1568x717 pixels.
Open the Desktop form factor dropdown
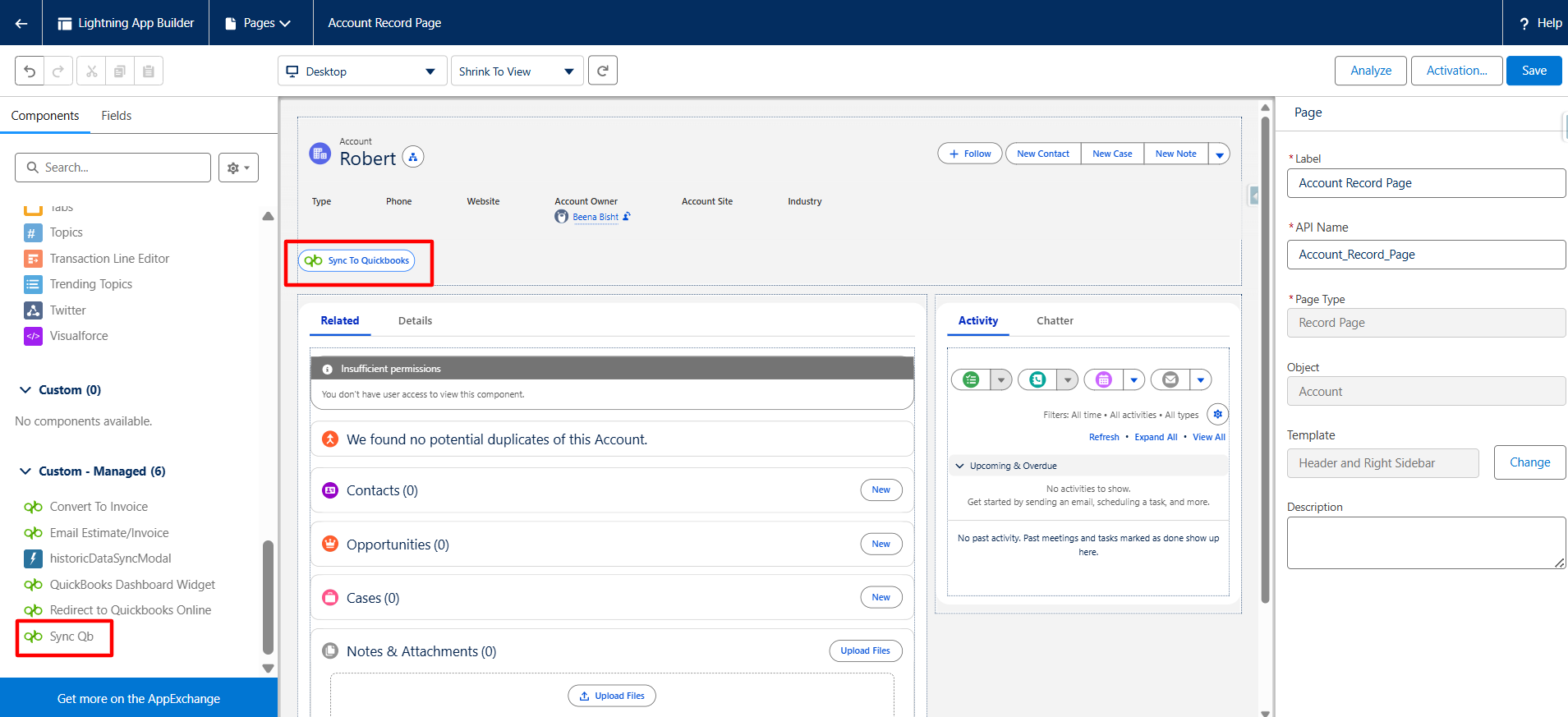coord(361,71)
